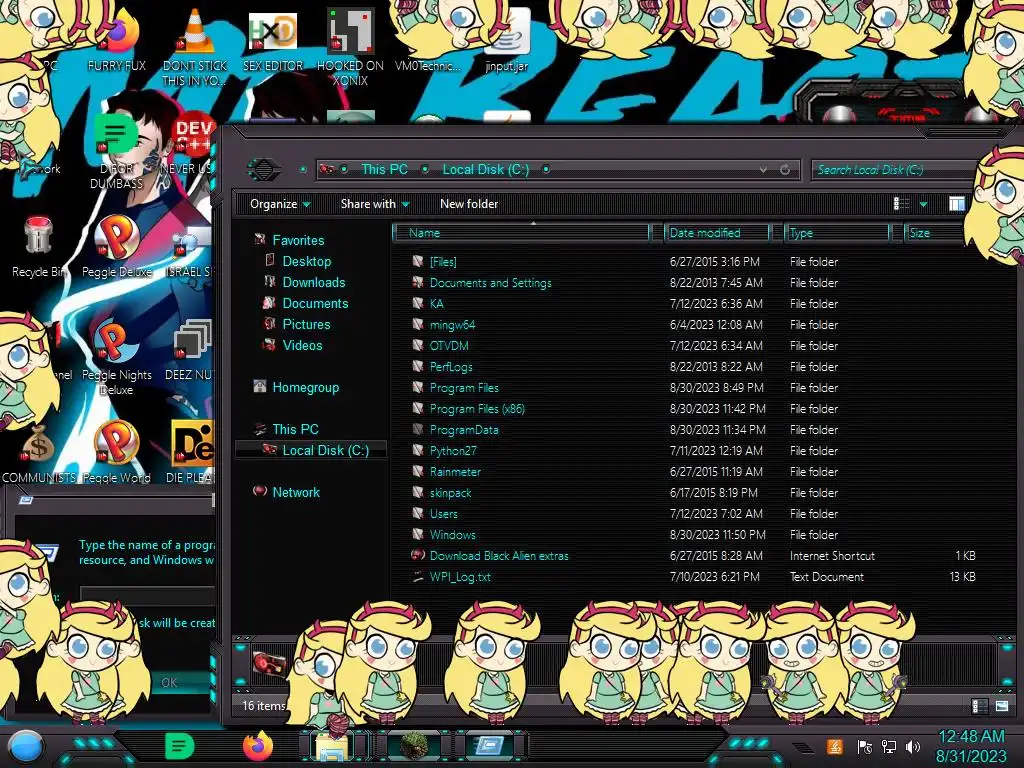1024x768 pixels.
Task: Open the COMMUNISTS money bag desktop icon
Action: click(x=38, y=453)
